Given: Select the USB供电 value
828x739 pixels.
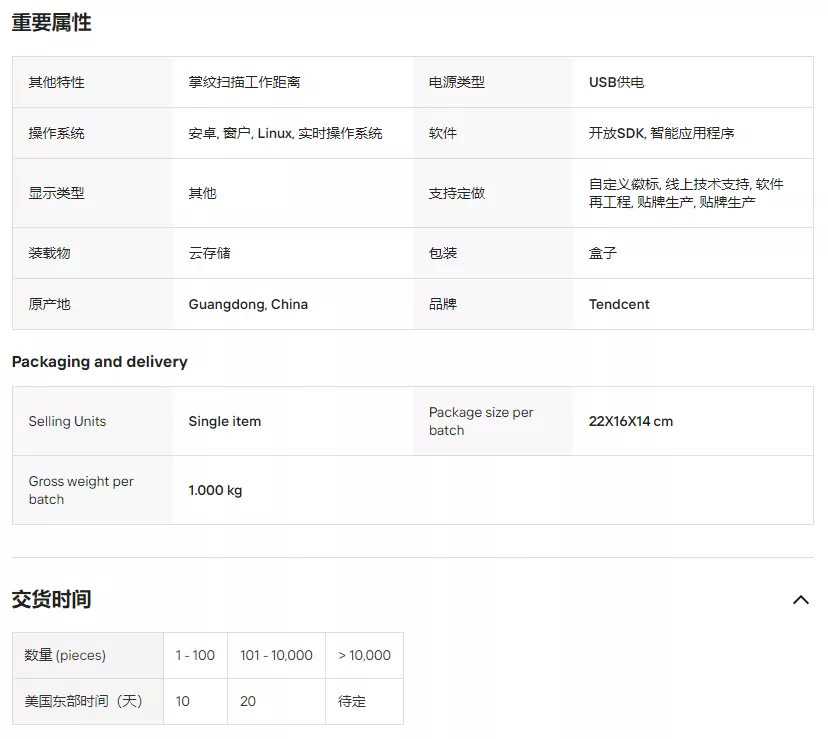Looking at the screenshot, I should coord(616,82).
